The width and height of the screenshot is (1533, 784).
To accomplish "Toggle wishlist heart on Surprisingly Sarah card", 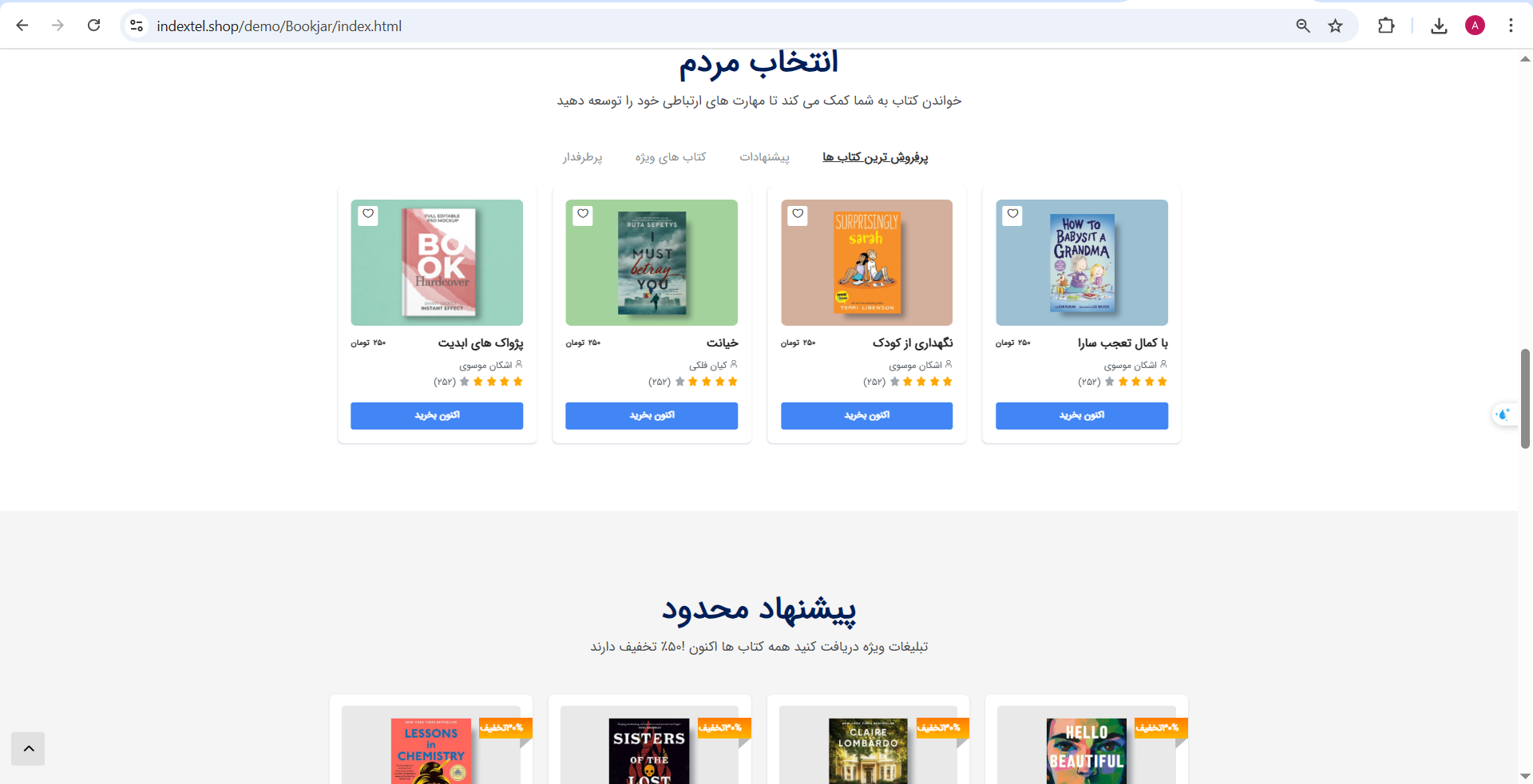I will point(798,215).
